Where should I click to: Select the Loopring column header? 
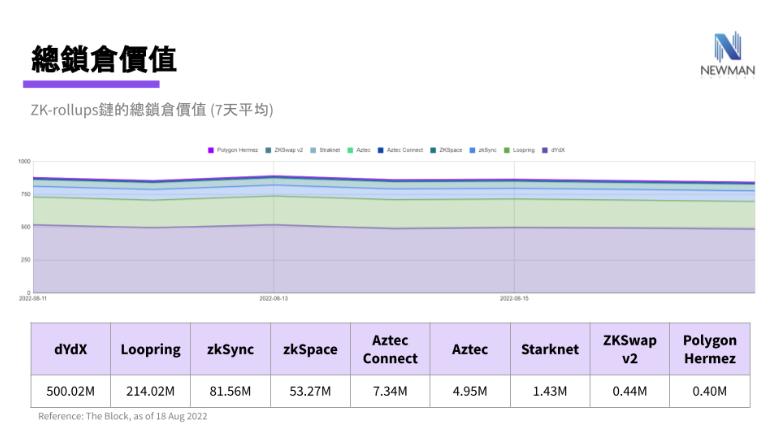click(150, 349)
